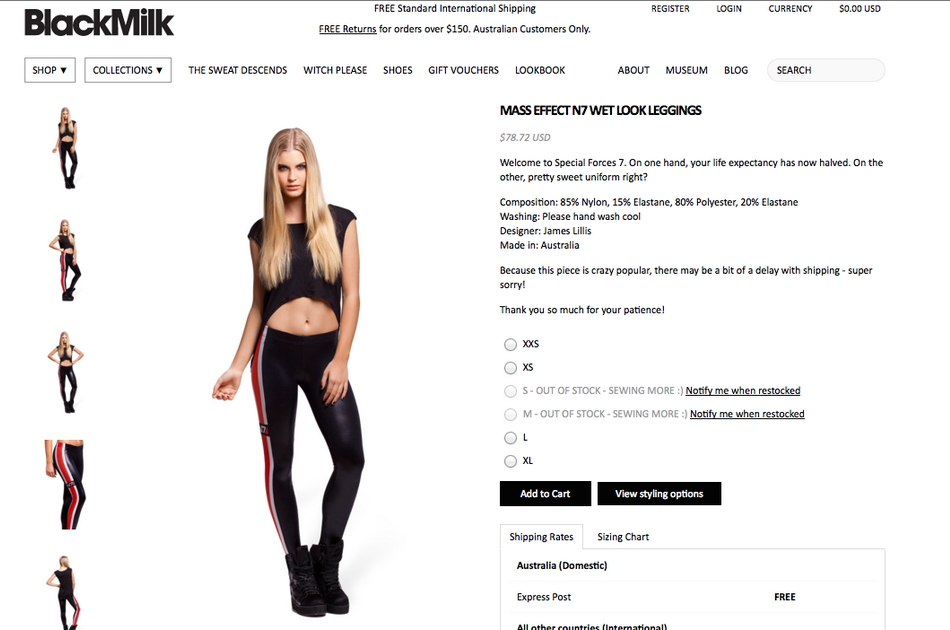Focus the SEARCH input field
The image size is (950, 630).
click(x=826, y=70)
